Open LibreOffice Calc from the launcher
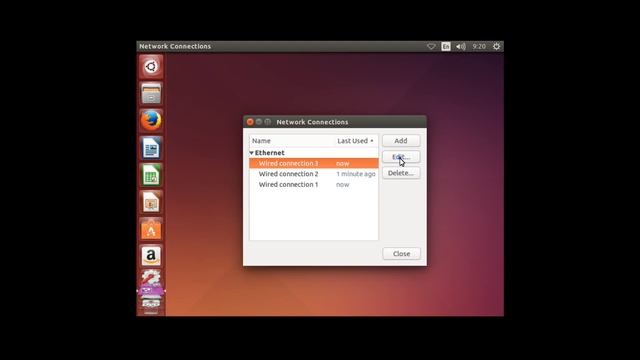The width and height of the screenshot is (640, 360). coord(151,175)
